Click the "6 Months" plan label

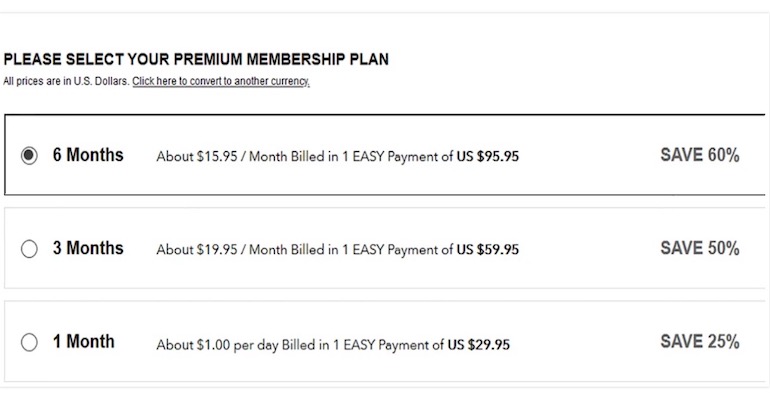point(88,155)
